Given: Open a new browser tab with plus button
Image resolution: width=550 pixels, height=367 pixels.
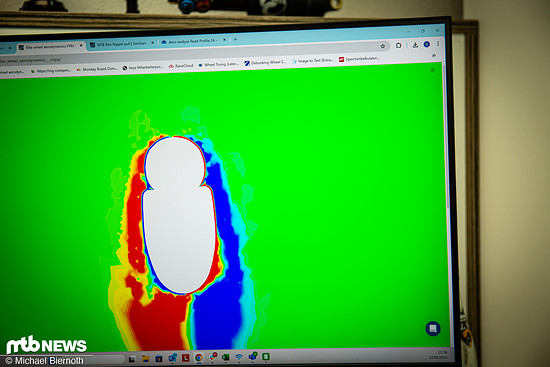Looking at the screenshot, I should [235, 39].
